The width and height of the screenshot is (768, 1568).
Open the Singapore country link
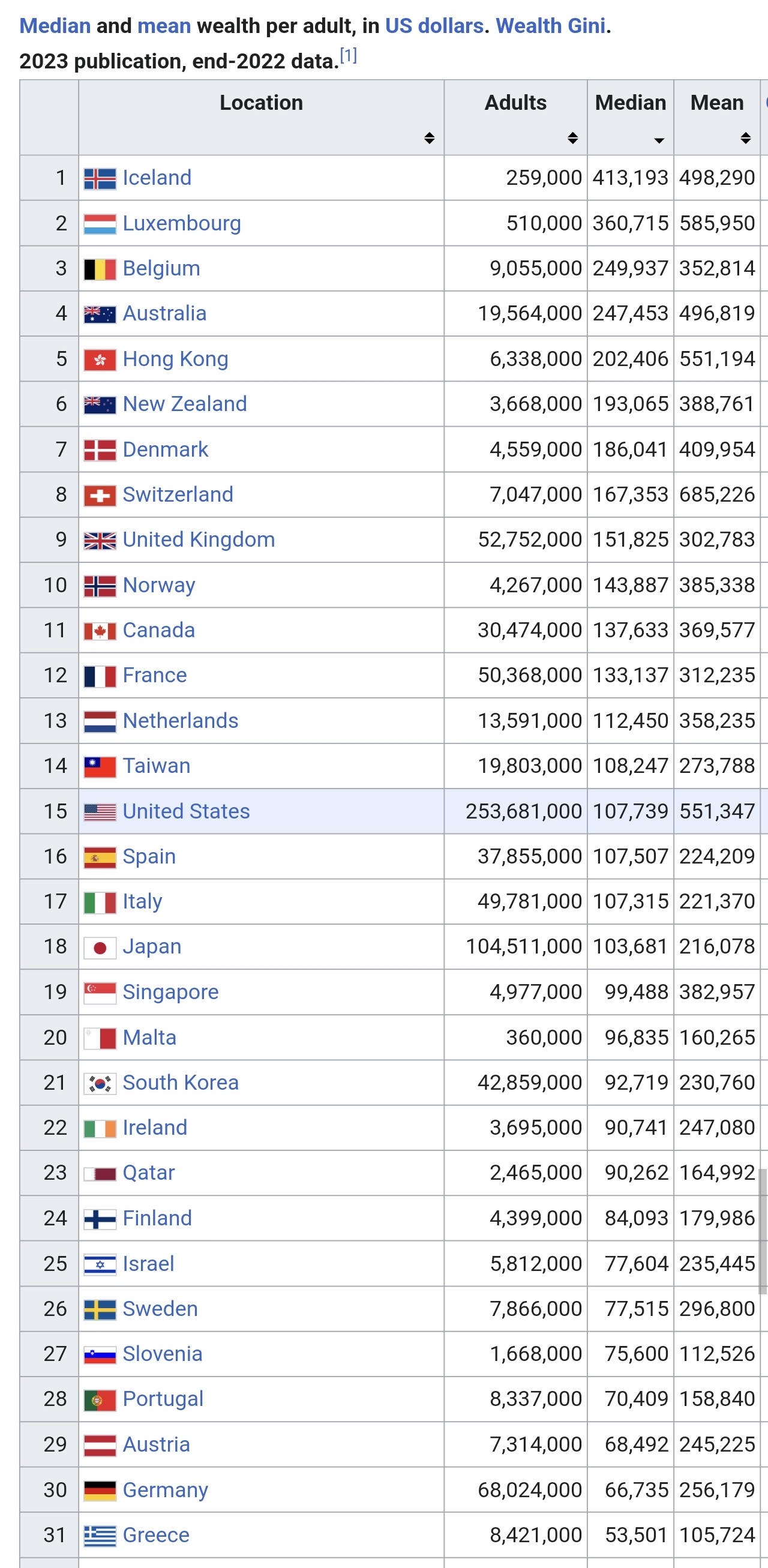pyautogui.click(x=170, y=993)
